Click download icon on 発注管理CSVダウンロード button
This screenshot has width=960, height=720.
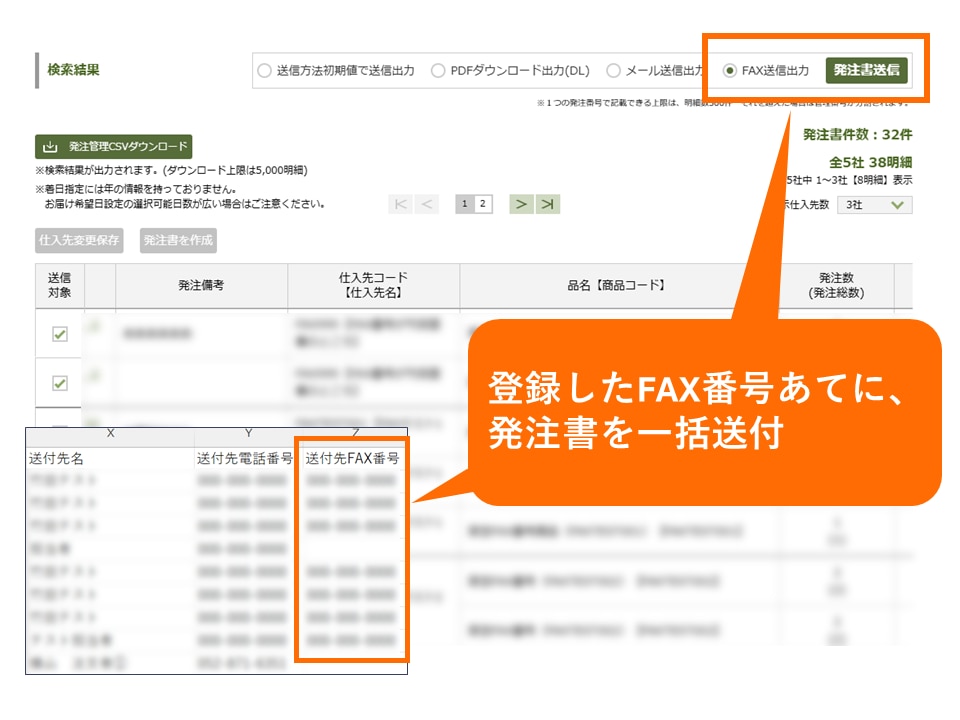[x=51, y=147]
